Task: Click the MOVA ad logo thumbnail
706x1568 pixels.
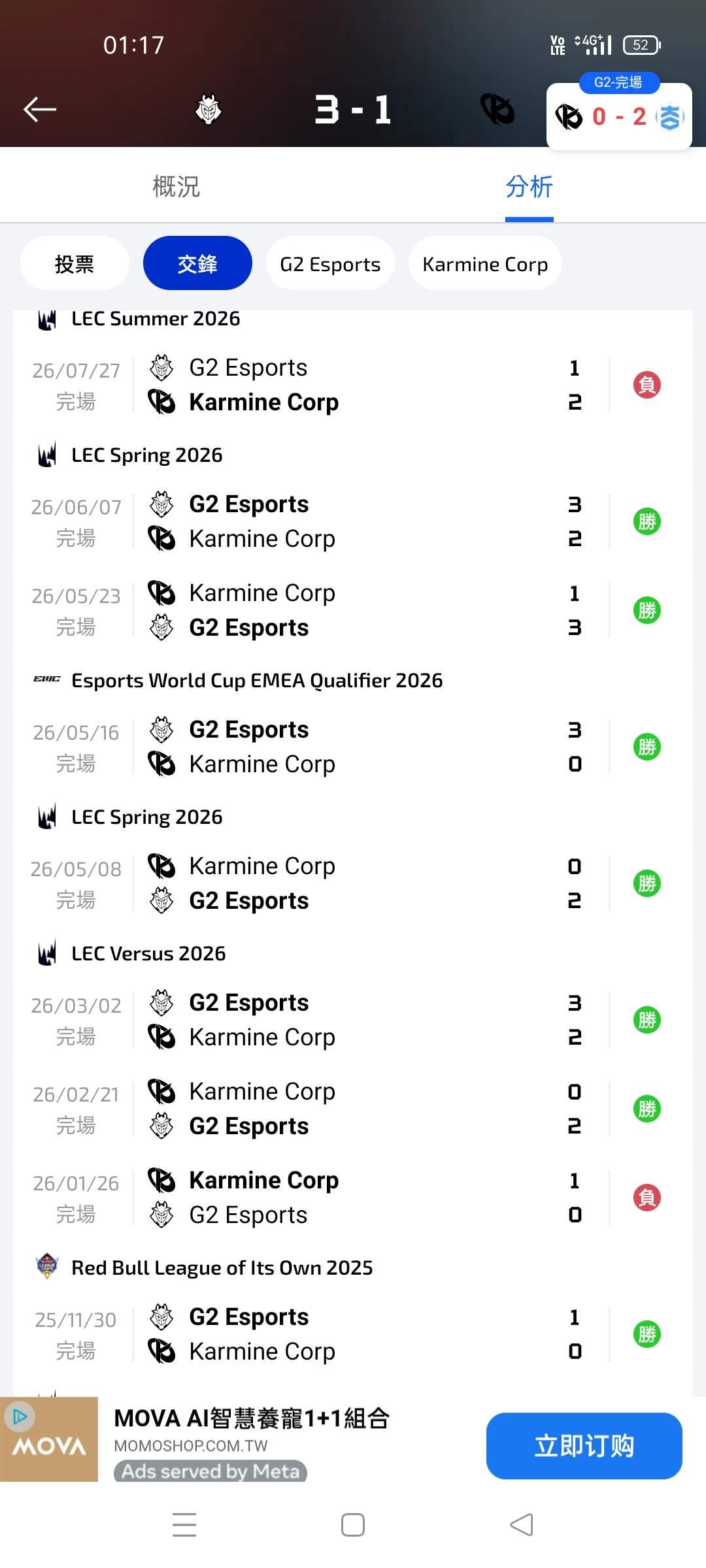Action: tap(49, 1439)
